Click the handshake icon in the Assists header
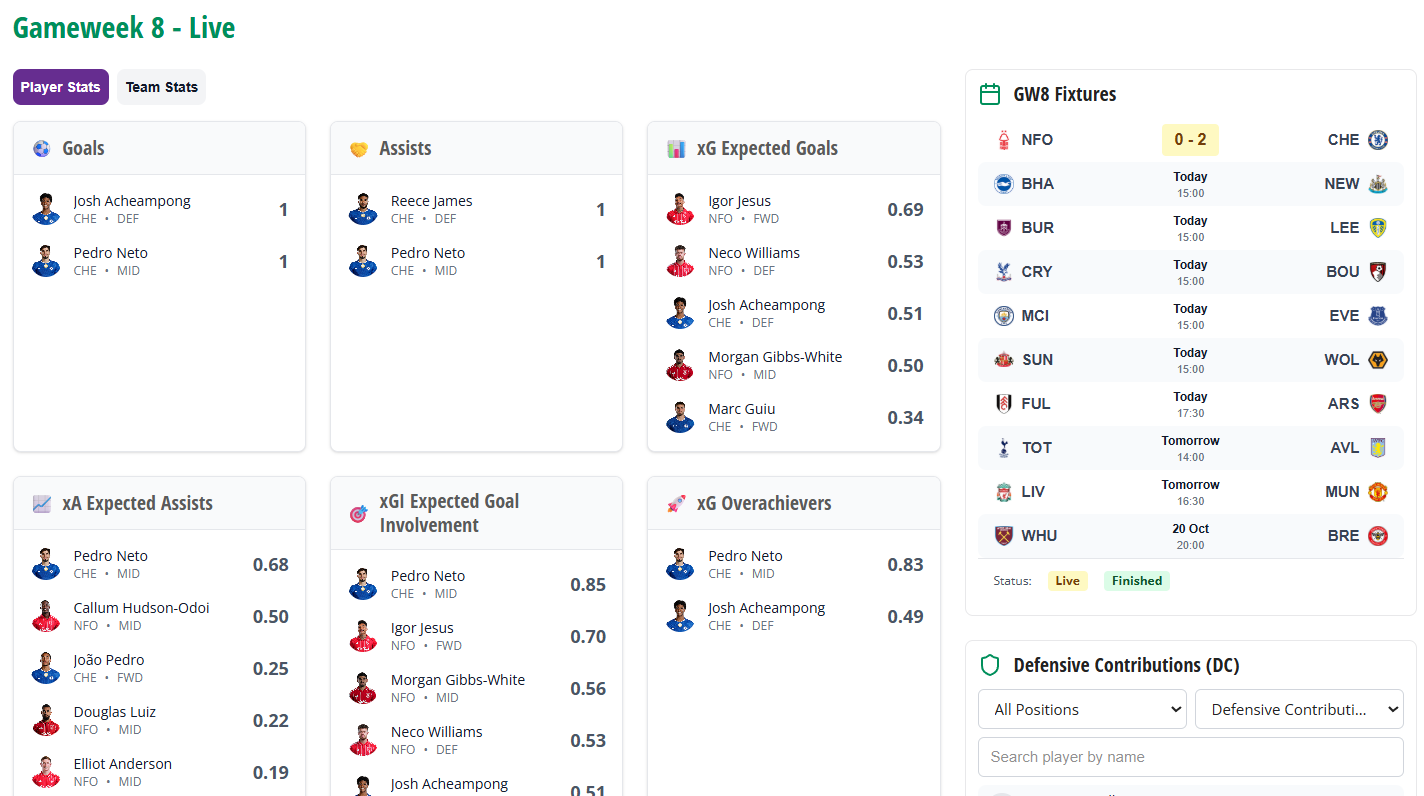This screenshot has height=796, width=1424. (x=359, y=149)
